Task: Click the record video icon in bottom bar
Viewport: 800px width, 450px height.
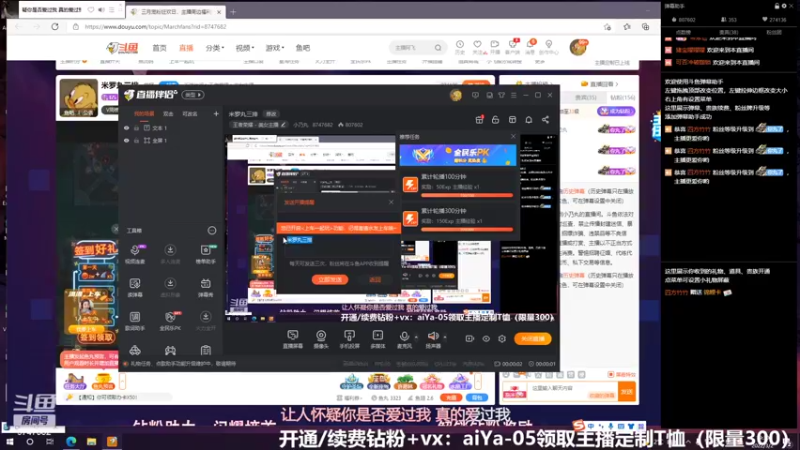Action: 469,338
